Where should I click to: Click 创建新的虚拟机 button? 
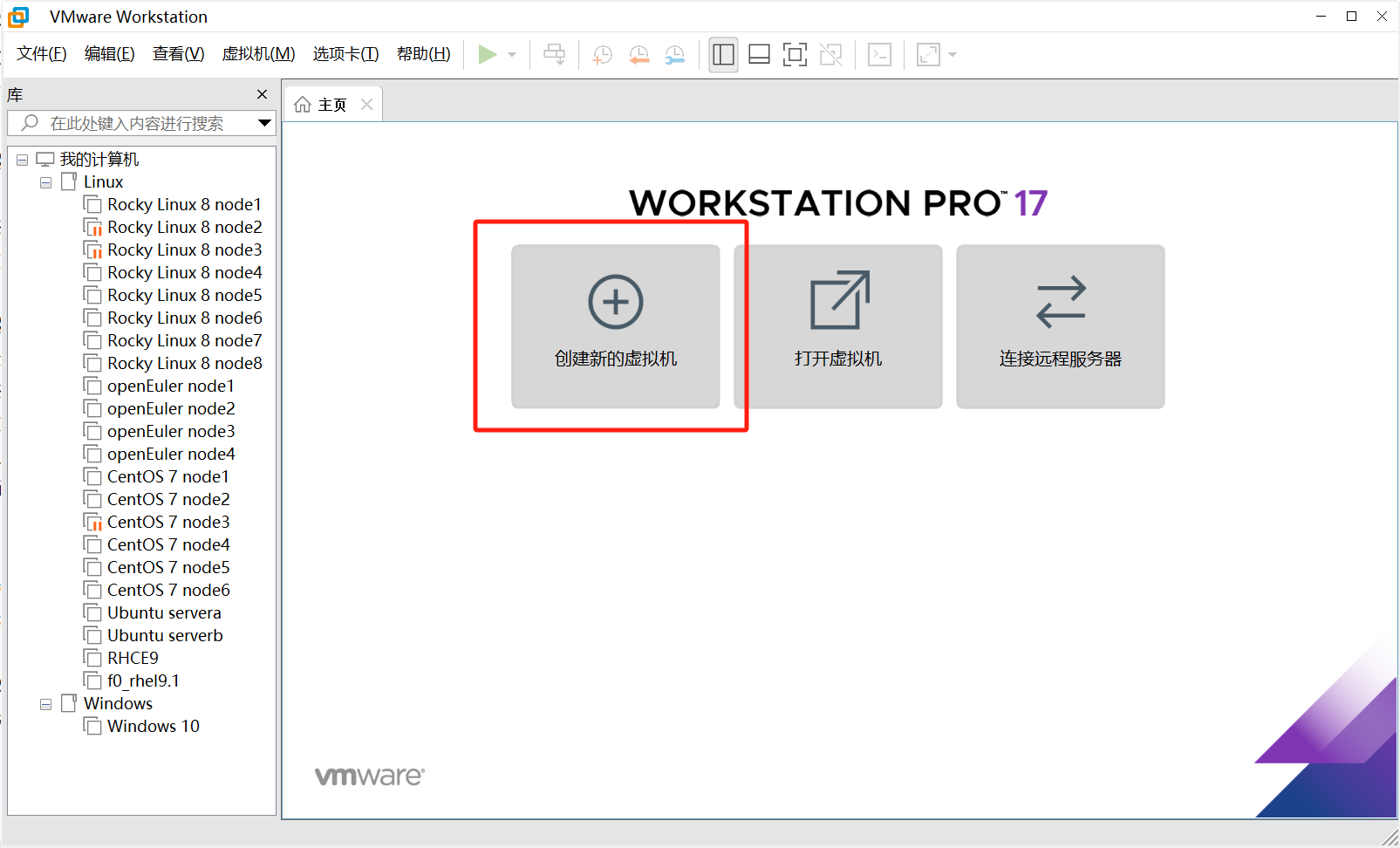[616, 326]
